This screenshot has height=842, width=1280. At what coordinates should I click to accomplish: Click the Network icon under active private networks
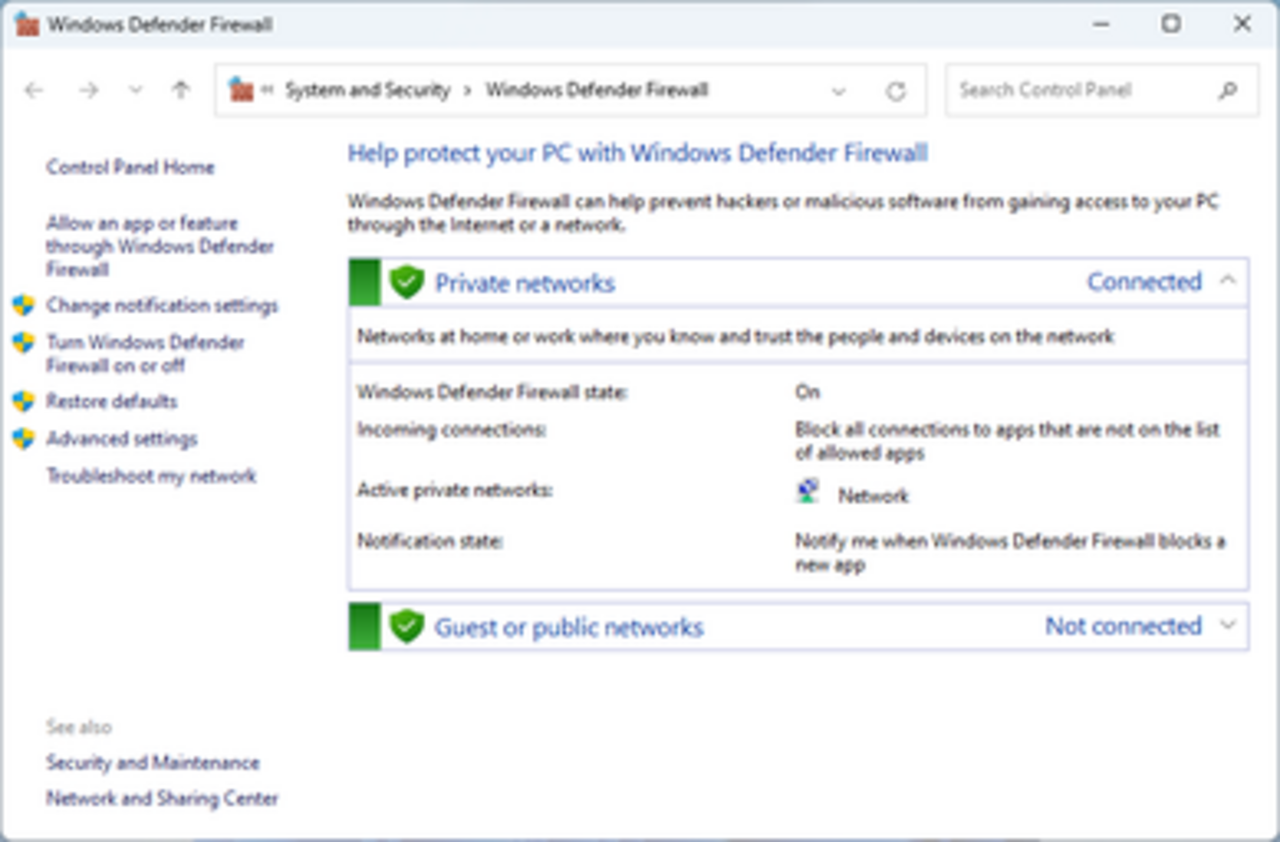808,491
